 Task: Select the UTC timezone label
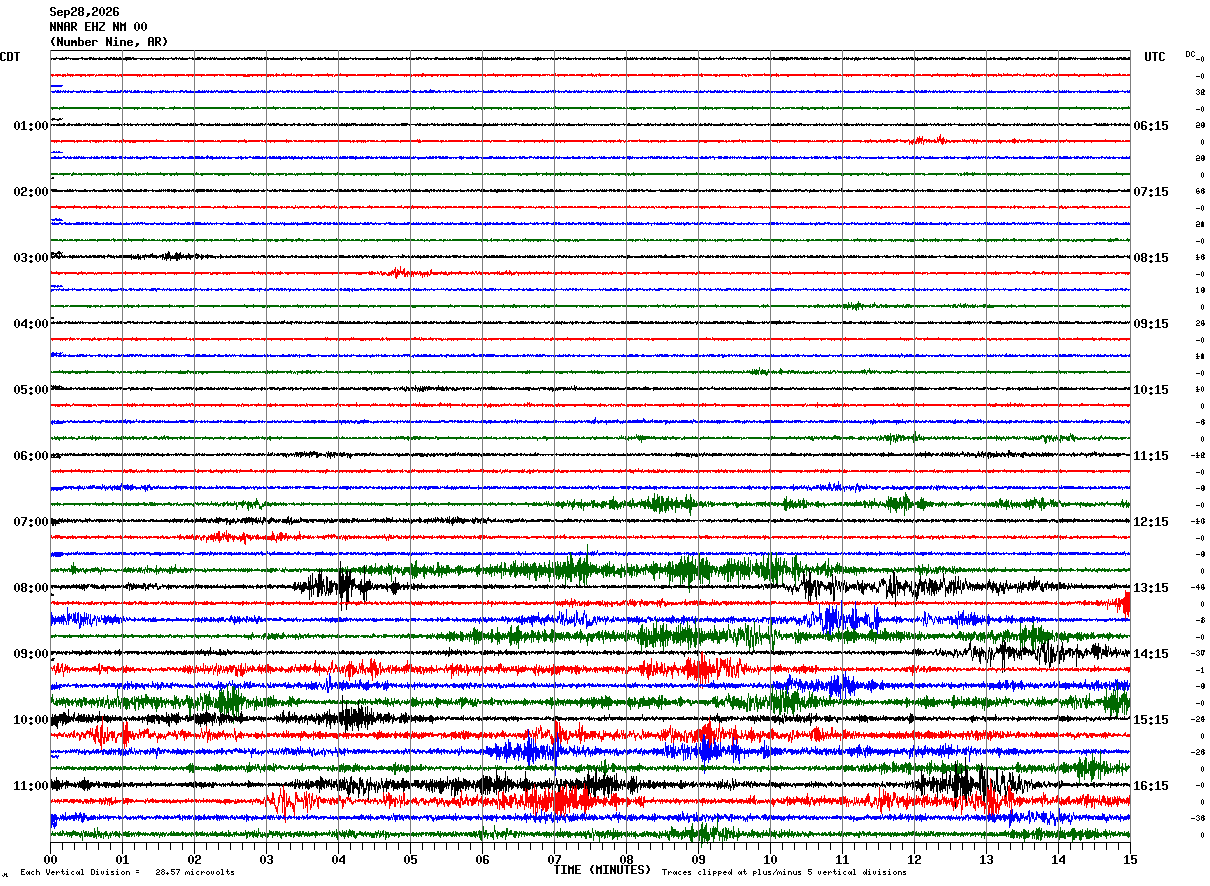pyautogui.click(x=1155, y=57)
